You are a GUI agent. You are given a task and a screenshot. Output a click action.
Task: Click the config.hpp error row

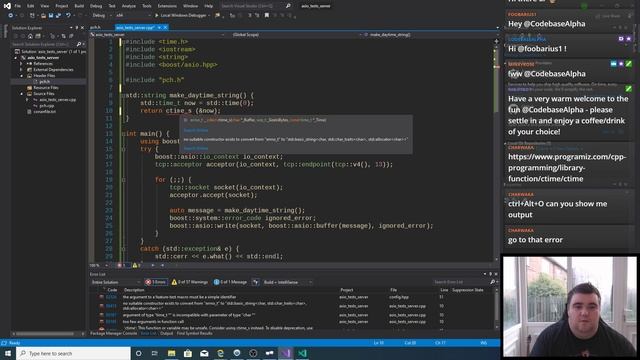[x=294, y=297]
